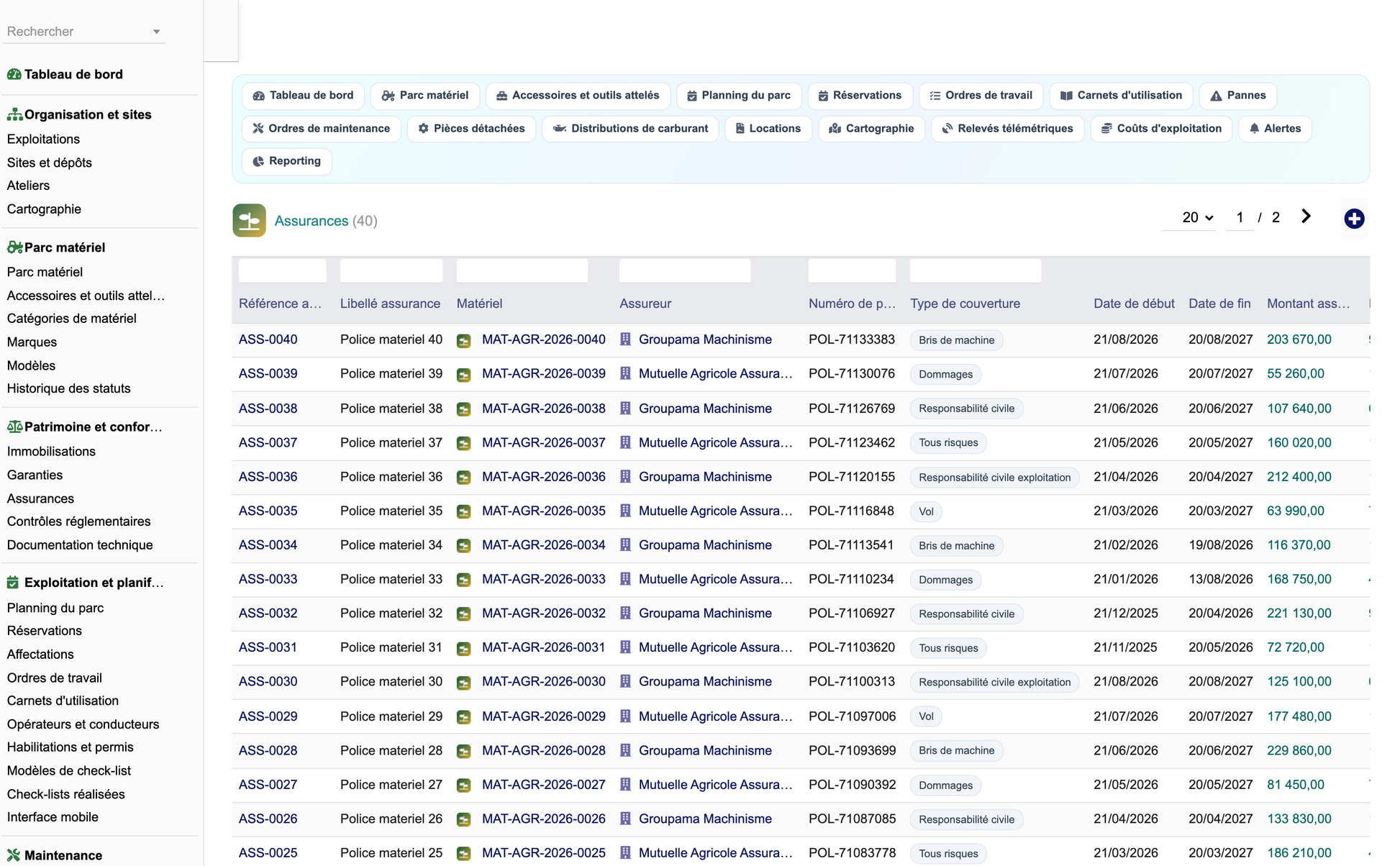
Task: Click Tous risques tag in ASS-0037 row
Action: click(x=948, y=443)
